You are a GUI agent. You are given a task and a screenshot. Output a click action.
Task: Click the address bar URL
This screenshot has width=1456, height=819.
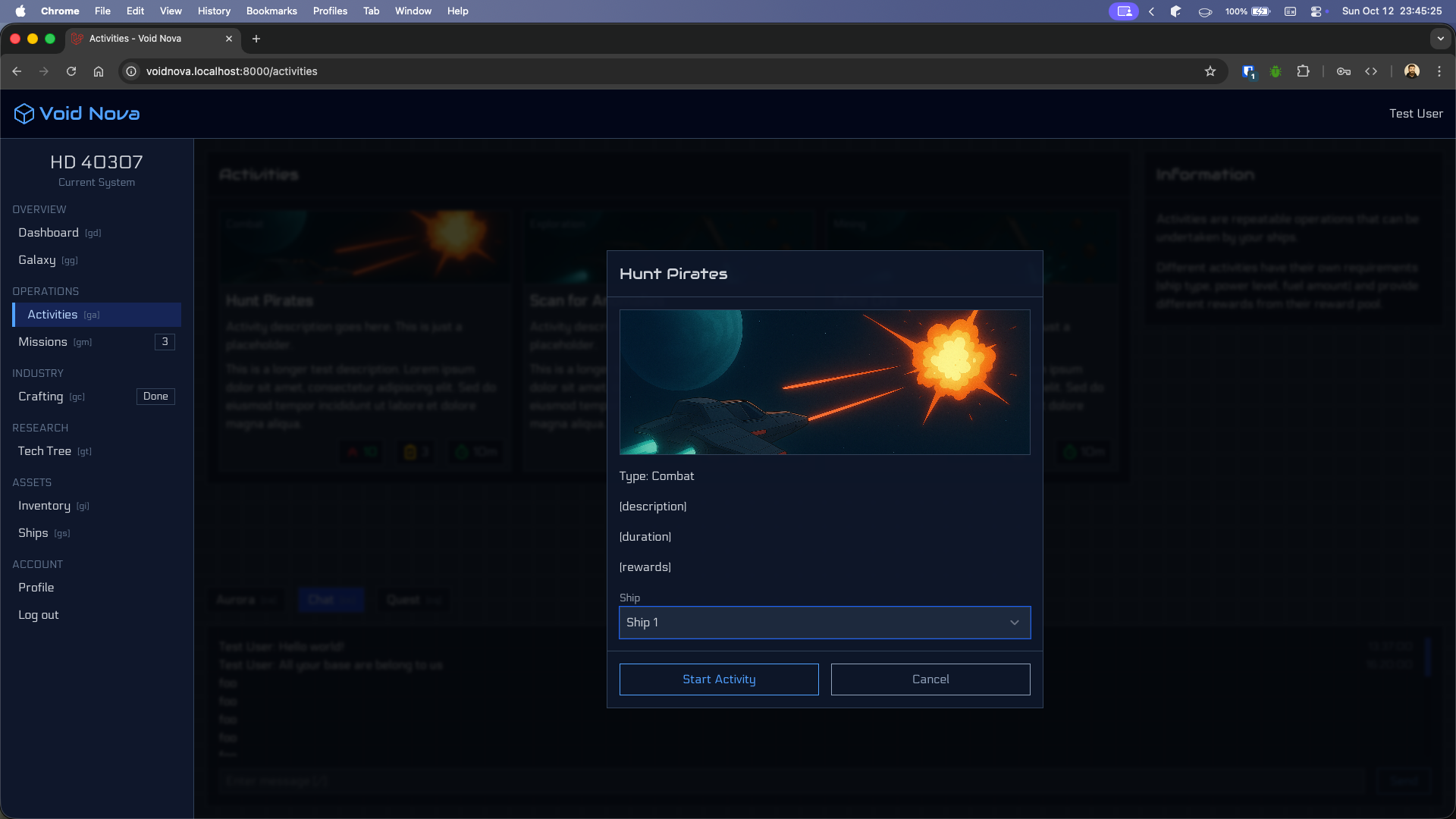[x=231, y=71]
